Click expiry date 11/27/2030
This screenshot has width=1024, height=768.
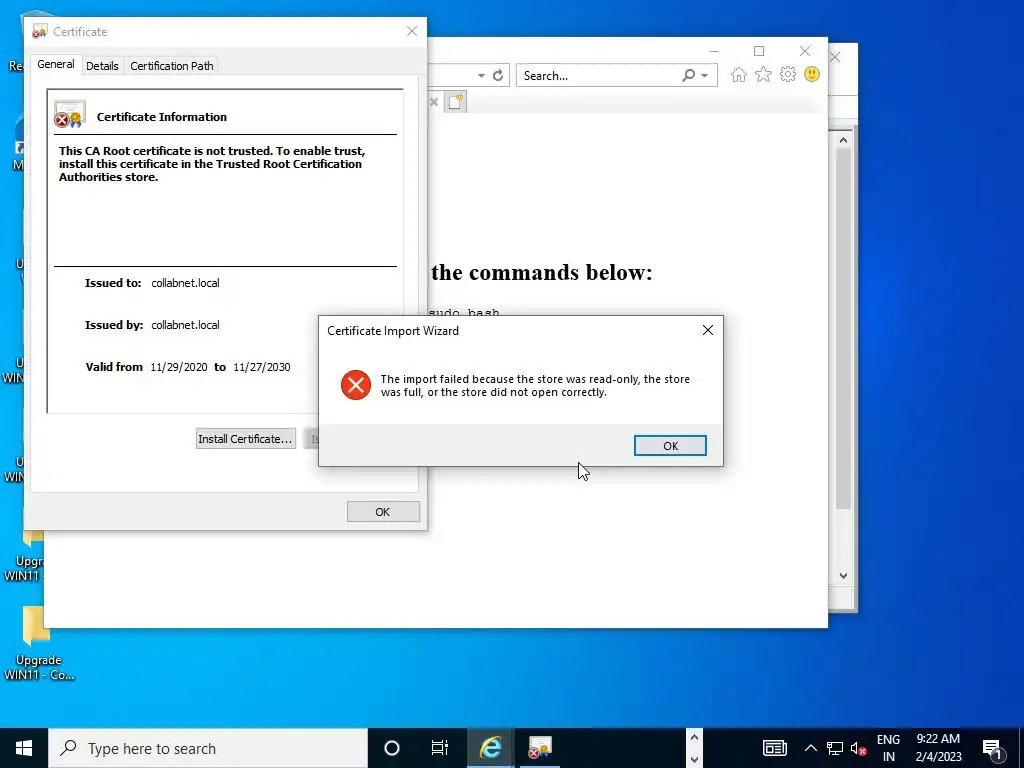coord(262,367)
